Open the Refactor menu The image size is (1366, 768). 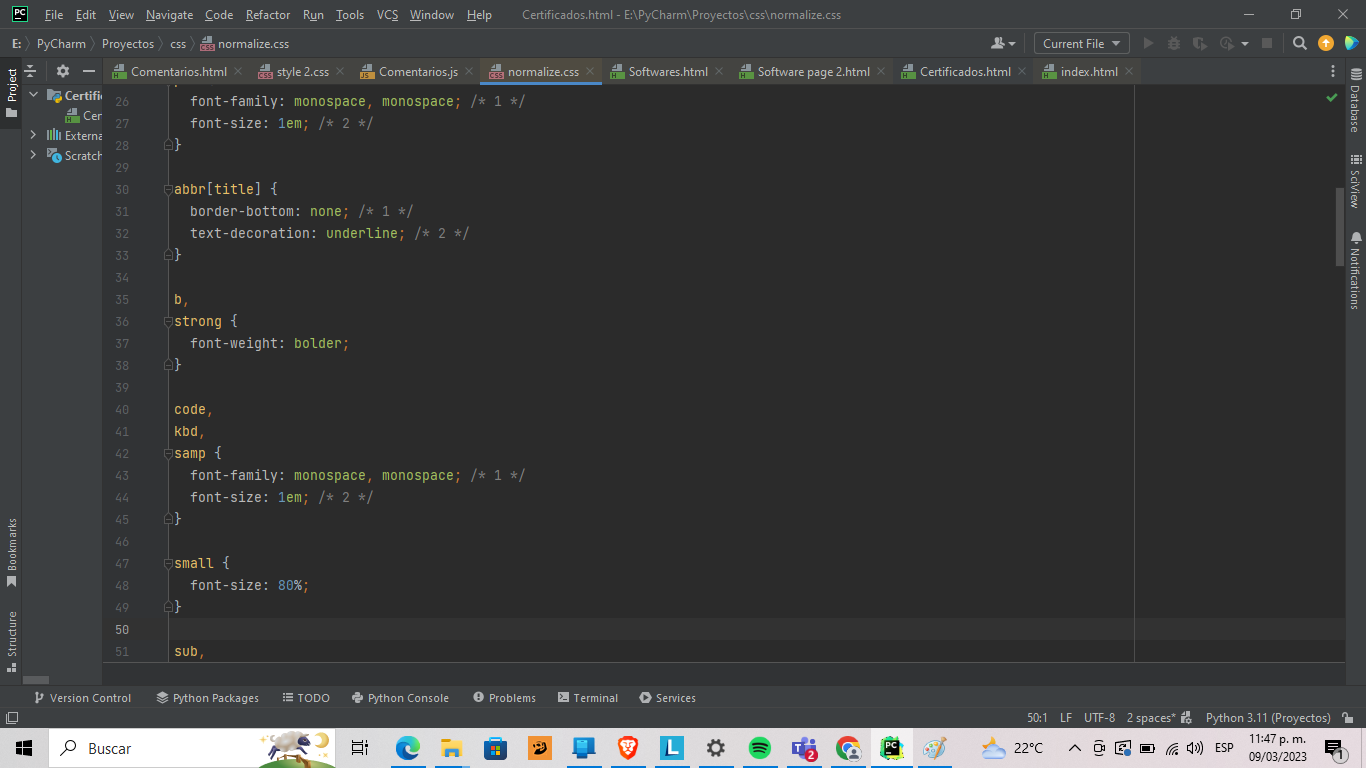point(267,15)
